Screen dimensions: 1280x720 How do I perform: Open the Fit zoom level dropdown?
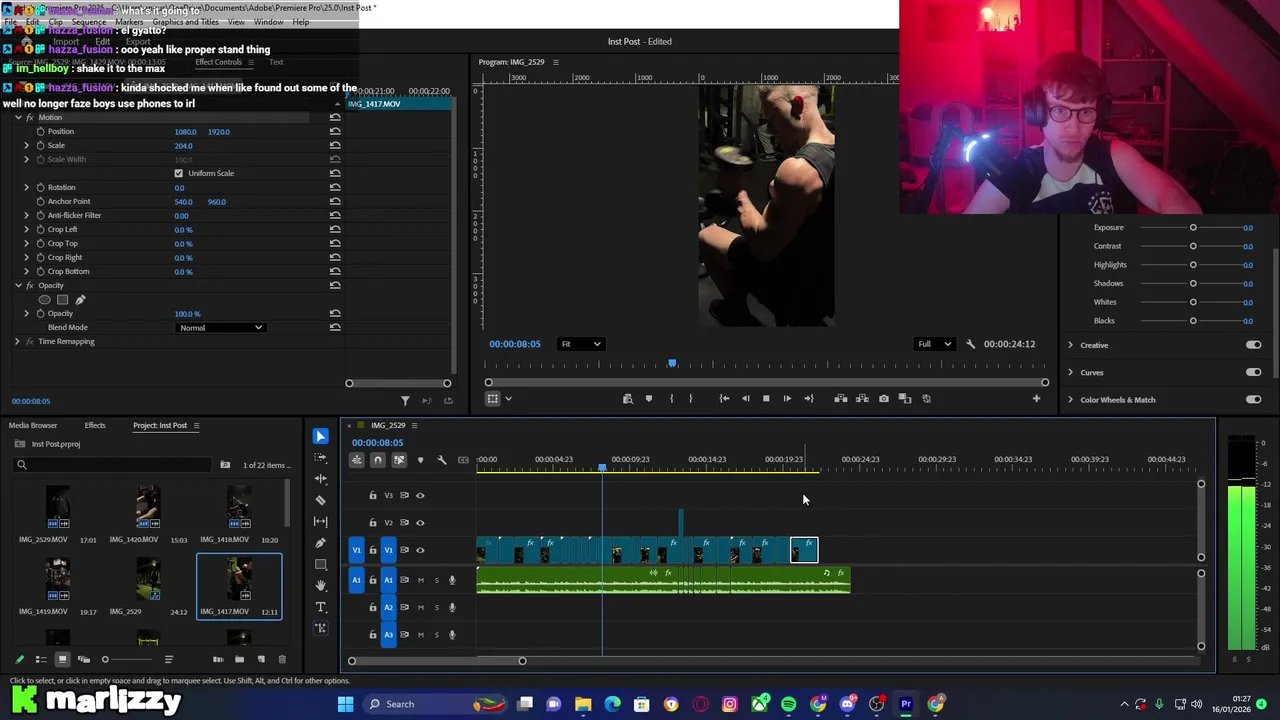click(x=580, y=344)
